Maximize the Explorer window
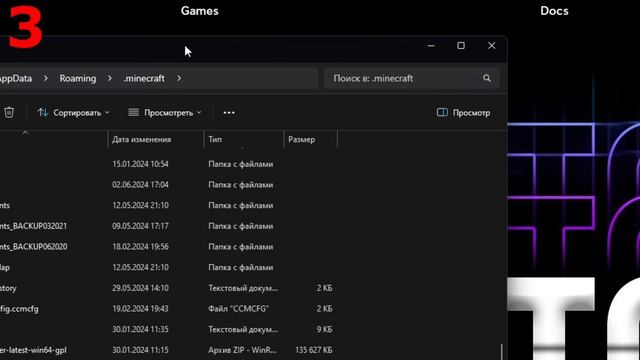The image size is (640, 360). point(461,46)
